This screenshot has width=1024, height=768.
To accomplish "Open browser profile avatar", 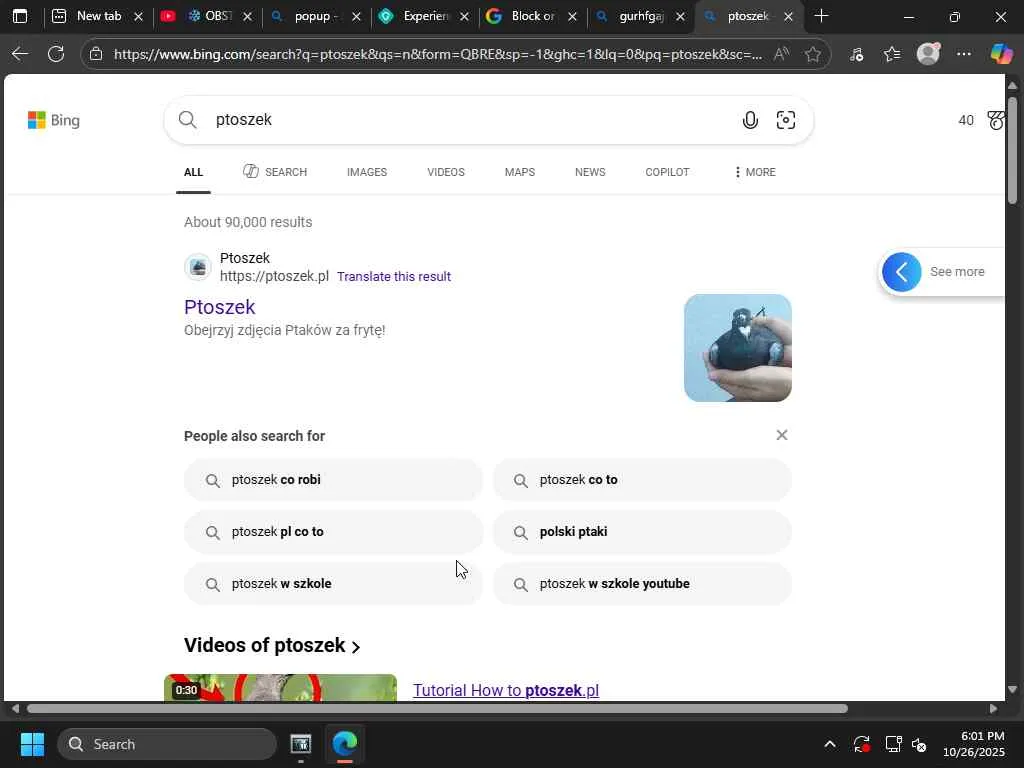I will (928, 54).
